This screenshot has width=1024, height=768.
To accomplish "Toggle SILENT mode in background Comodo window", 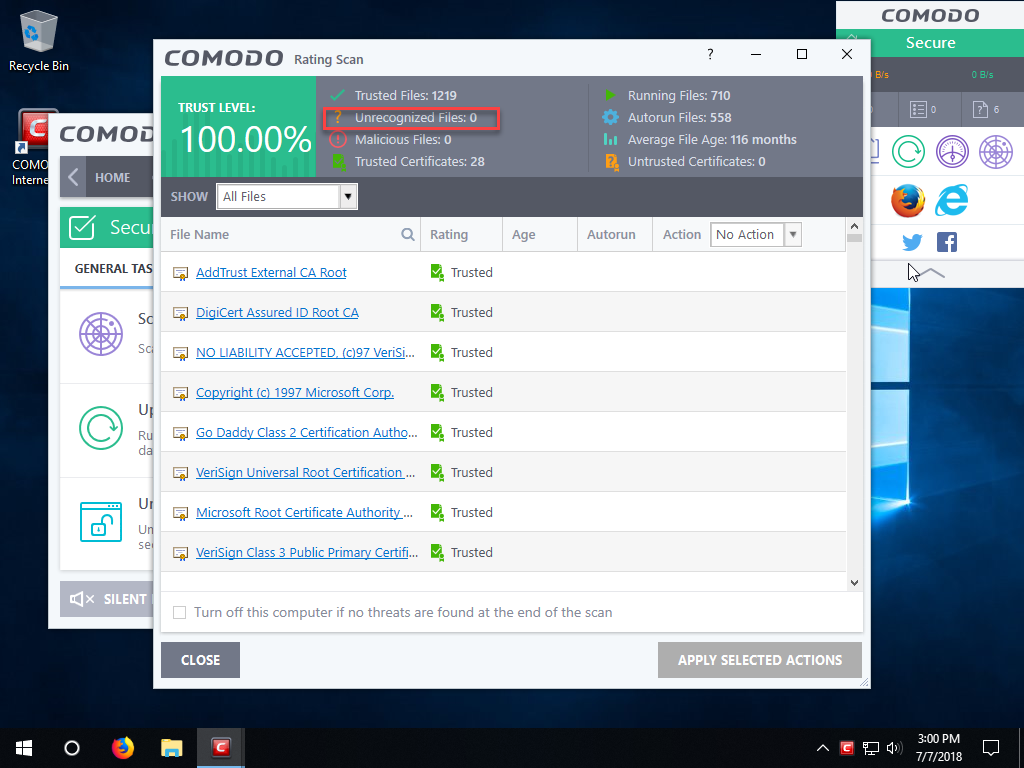I will [108, 599].
